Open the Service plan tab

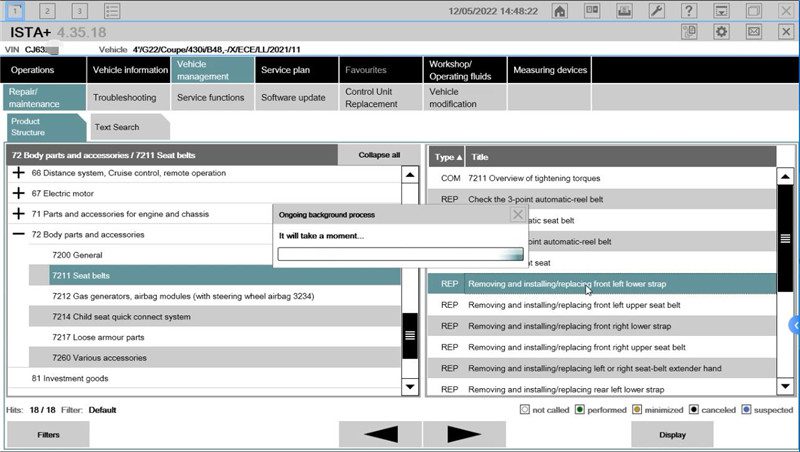pos(296,70)
